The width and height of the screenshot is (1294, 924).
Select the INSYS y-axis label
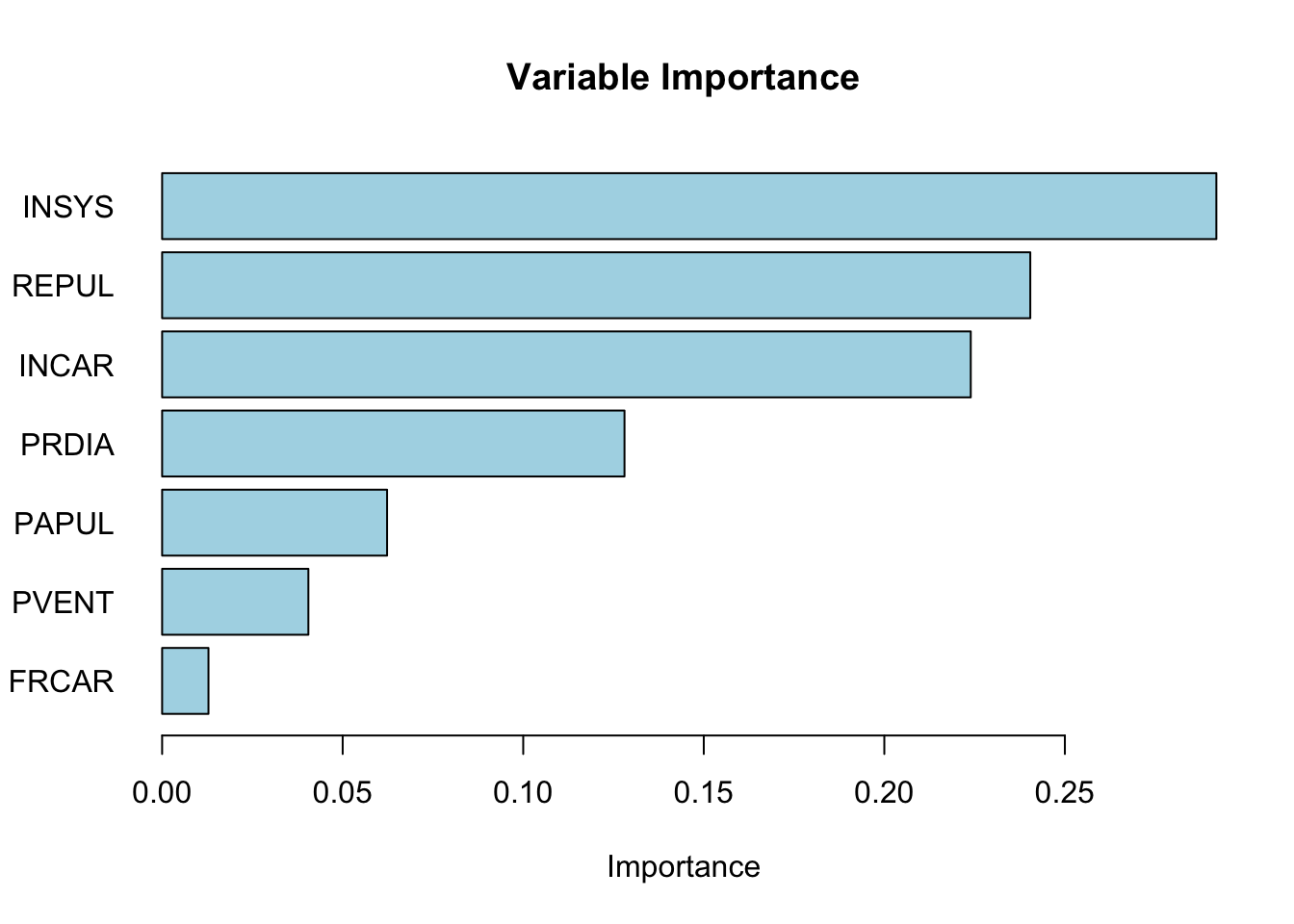[x=67, y=207]
